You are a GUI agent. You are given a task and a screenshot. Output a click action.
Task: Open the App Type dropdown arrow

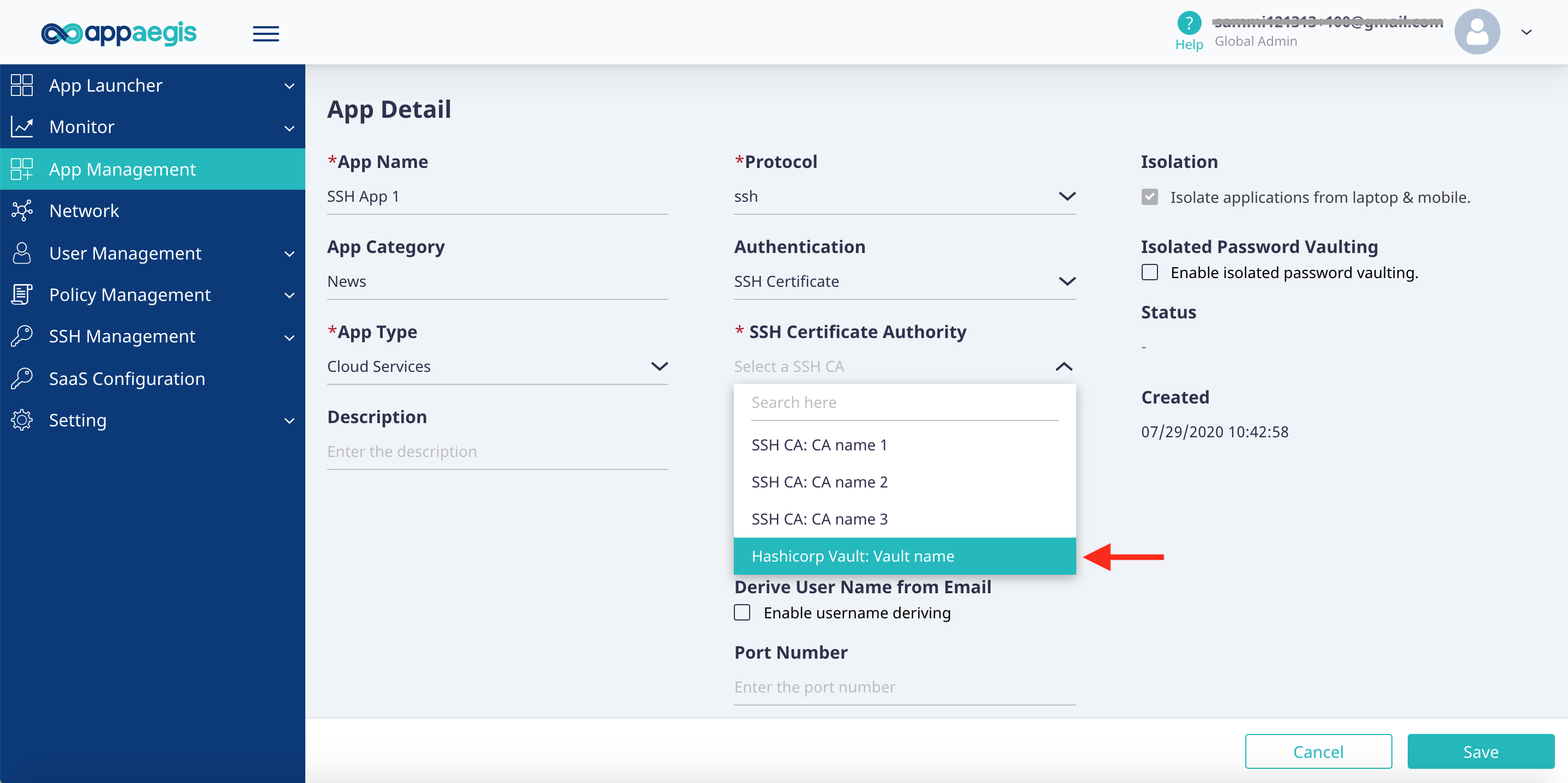point(659,366)
